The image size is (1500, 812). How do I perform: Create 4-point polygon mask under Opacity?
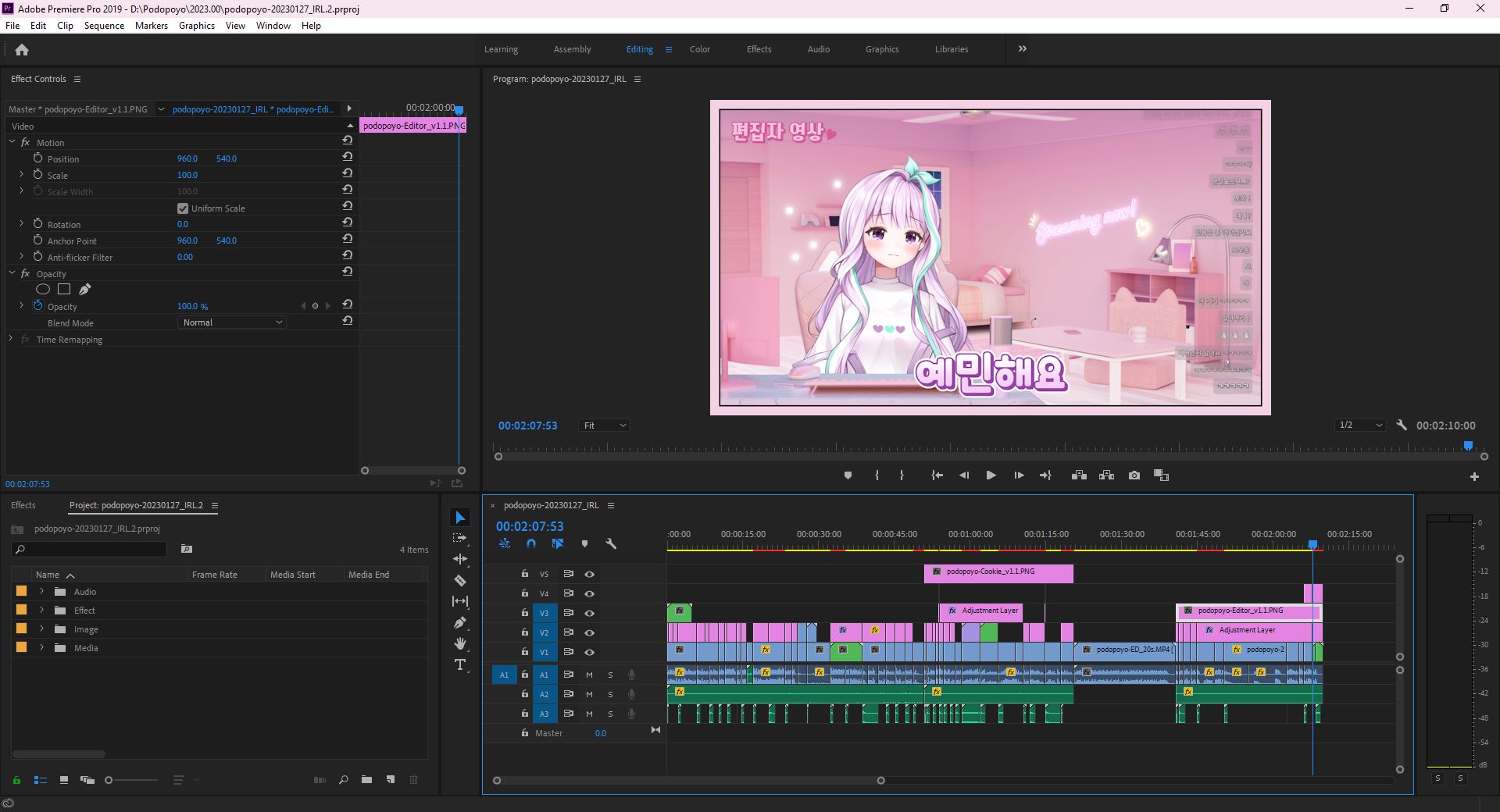(x=64, y=290)
